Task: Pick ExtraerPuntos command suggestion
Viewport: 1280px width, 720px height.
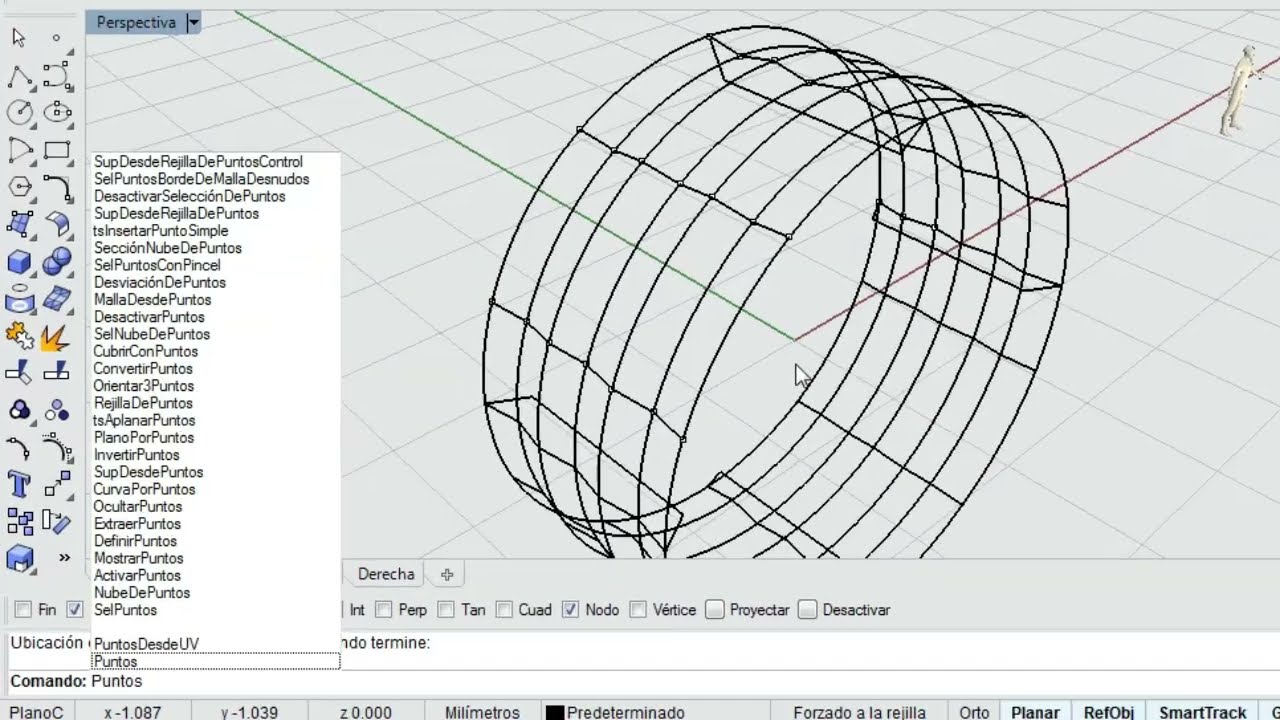Action: click(x=137, y=524)
